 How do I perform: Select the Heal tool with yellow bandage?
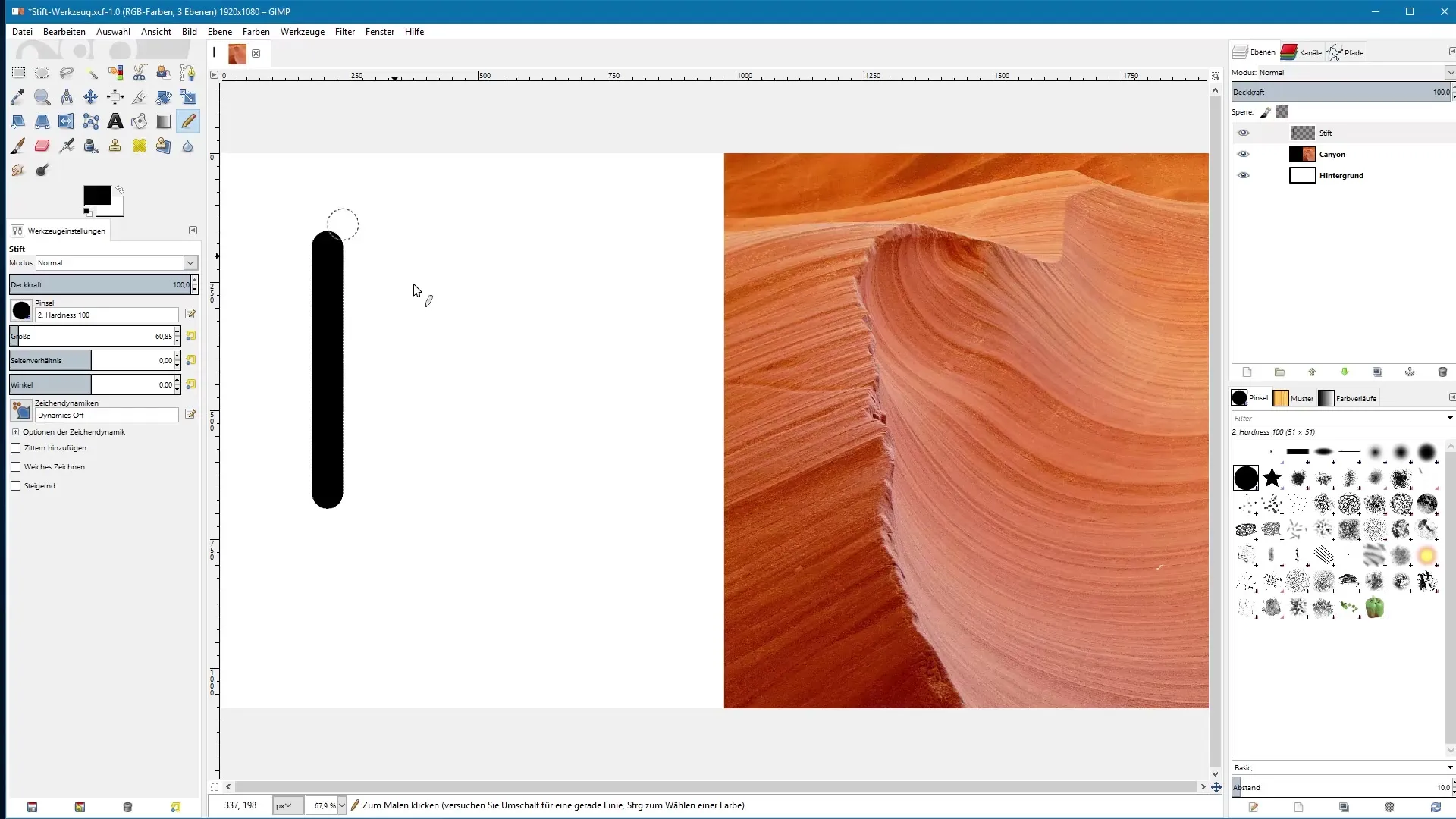point(140,146)
